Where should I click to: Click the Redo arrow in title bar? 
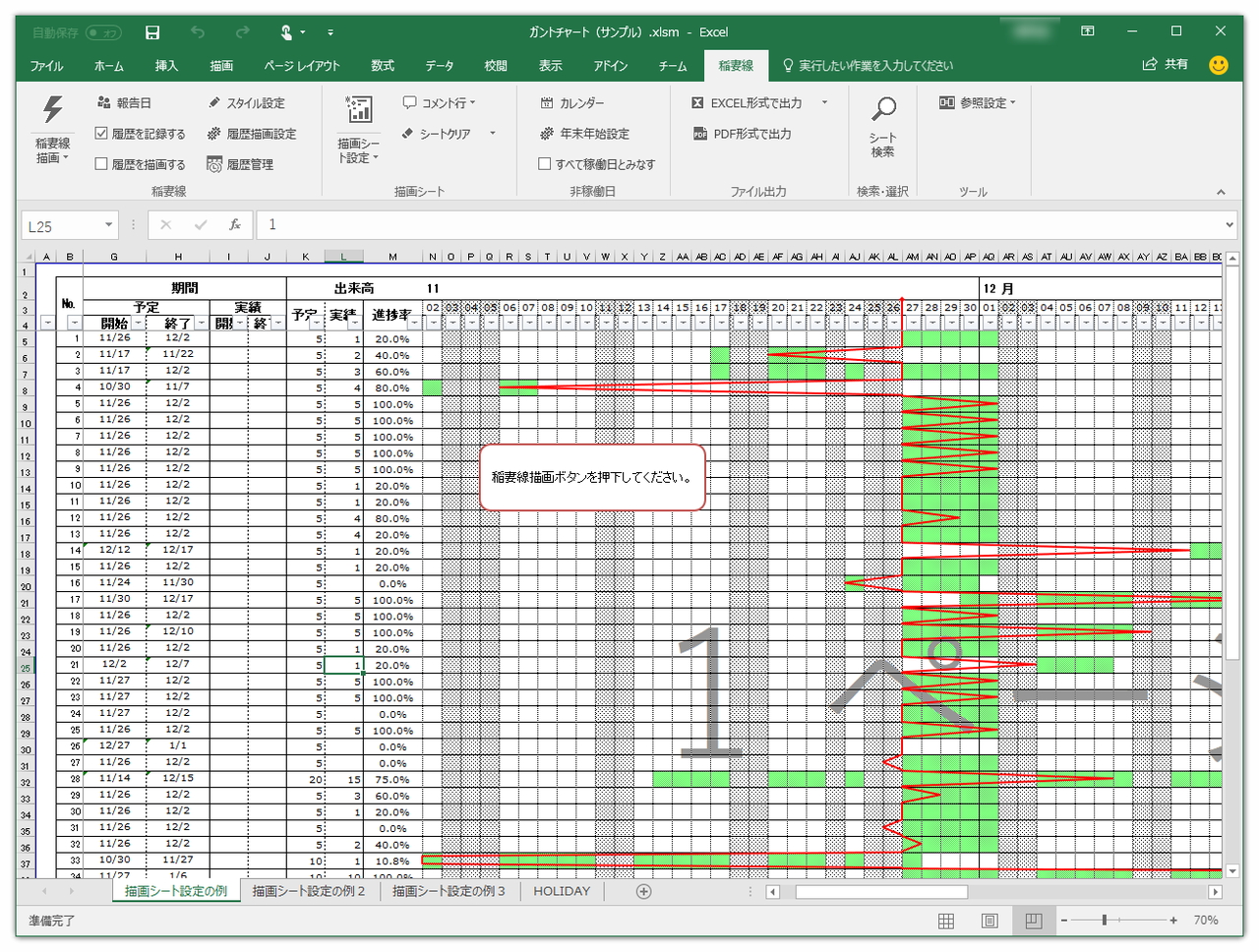coord(242,32)
